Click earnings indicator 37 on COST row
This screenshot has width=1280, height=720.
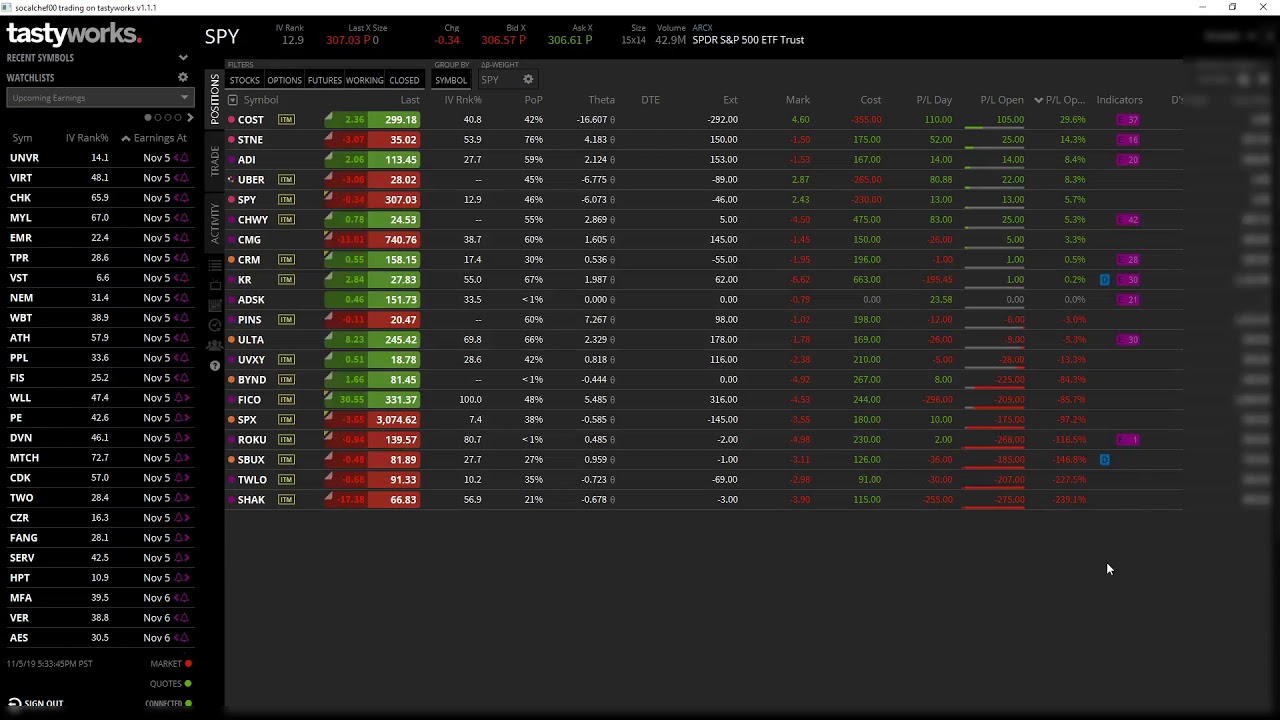point(1129,120)
